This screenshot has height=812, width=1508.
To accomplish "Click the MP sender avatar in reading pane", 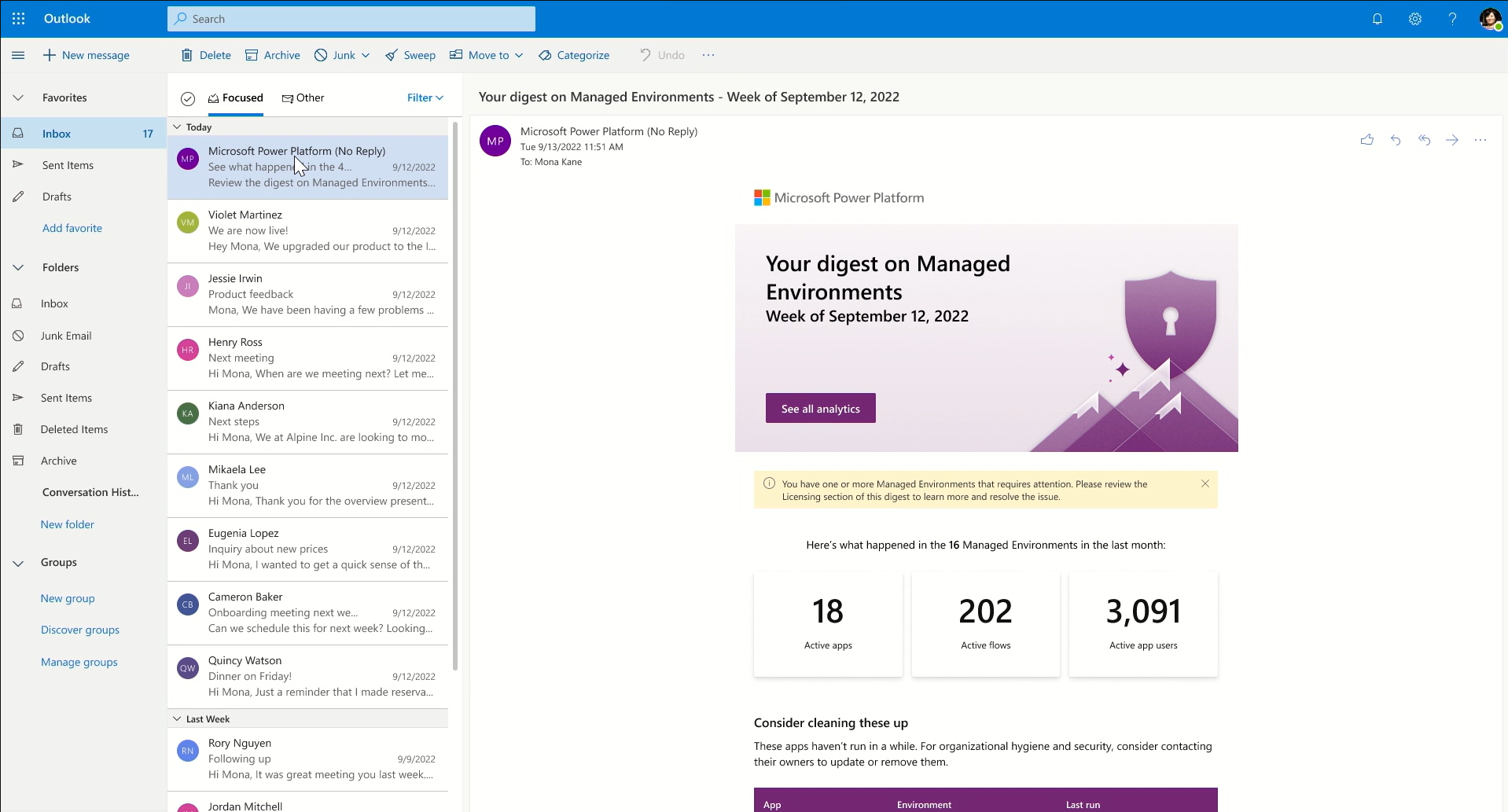I will pyautogui.click(x=495, y=141).
